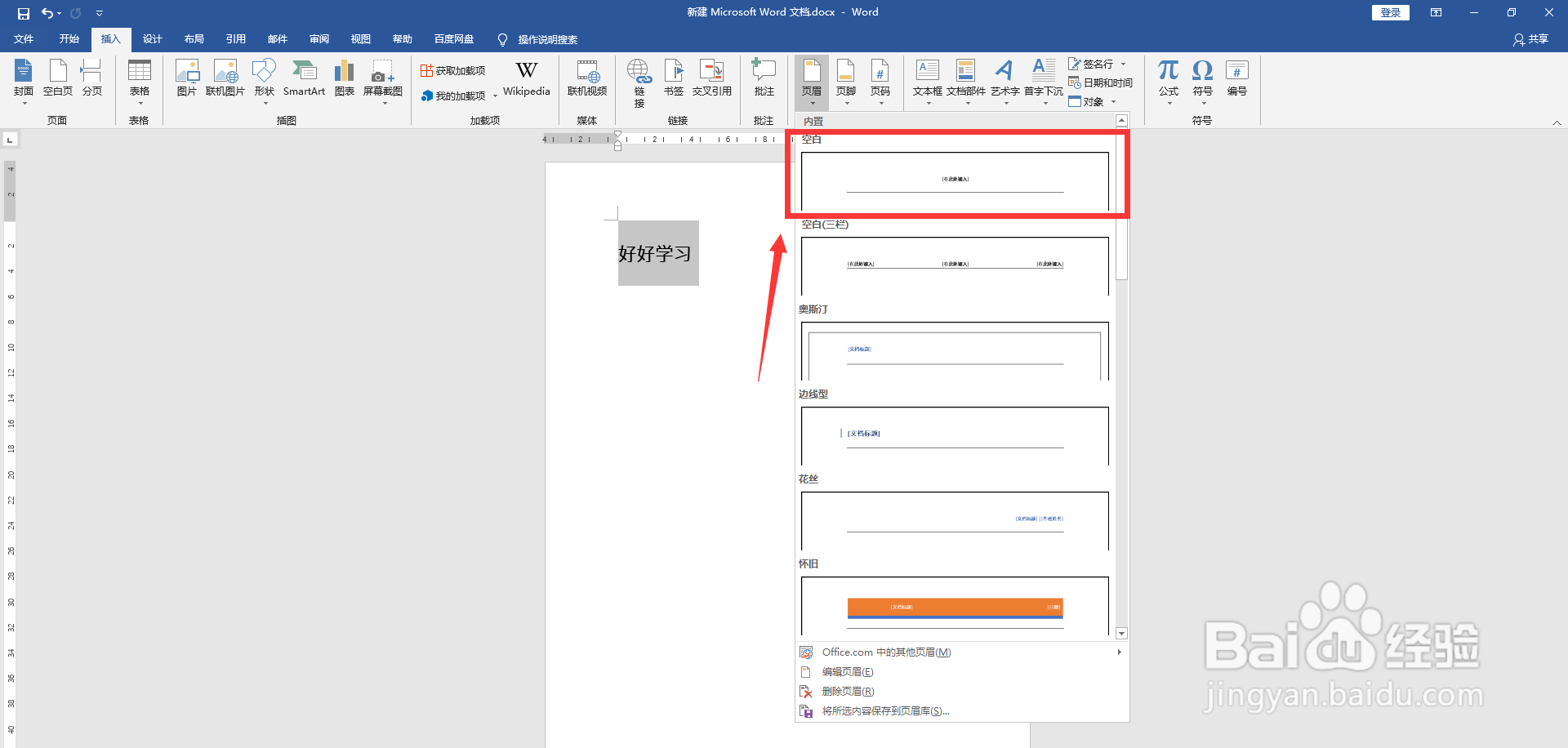Open the Customize Quick Access Toolbar arrow
The width and height of the screenshot is (1568, 748).
tap(100, 13)
